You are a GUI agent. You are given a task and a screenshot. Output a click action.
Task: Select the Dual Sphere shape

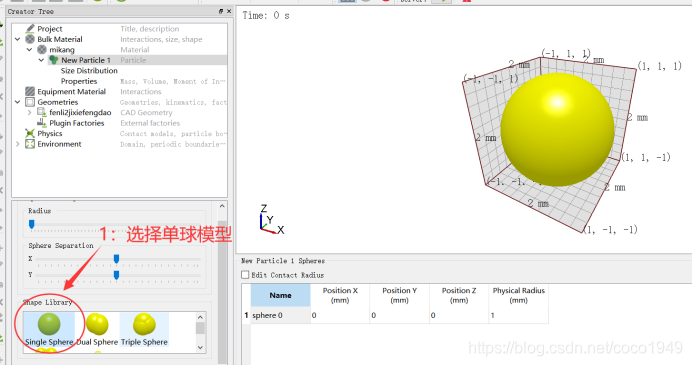click(97, 330)
